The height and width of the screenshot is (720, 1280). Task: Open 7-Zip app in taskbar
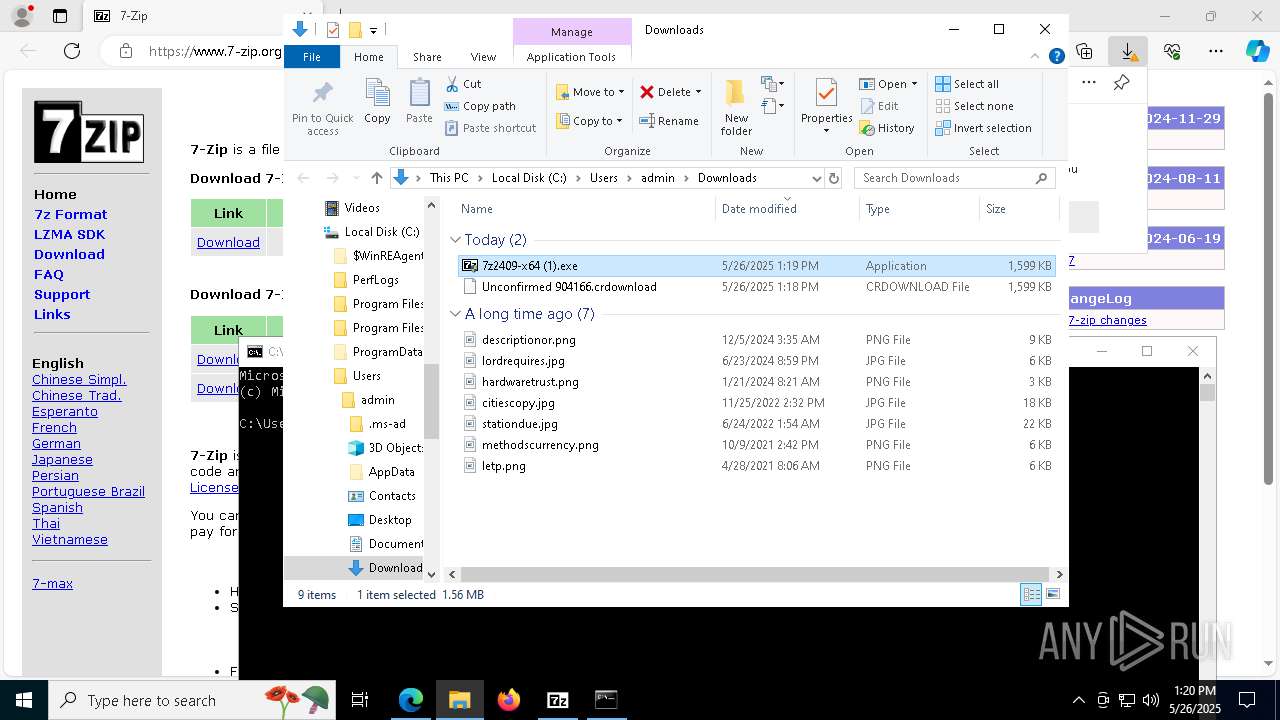click(558, 700)
